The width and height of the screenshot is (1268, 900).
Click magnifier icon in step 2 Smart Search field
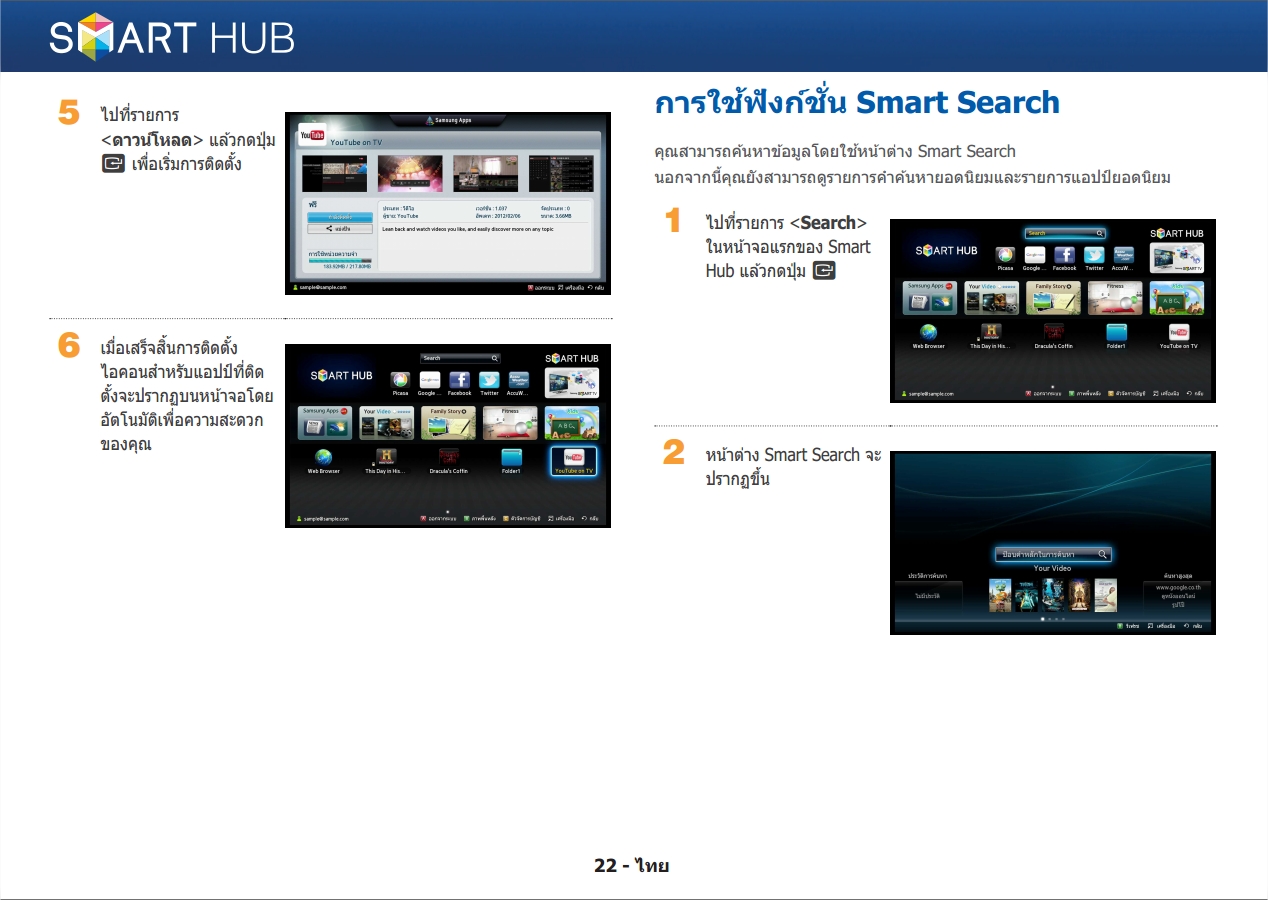[1102, 554]
